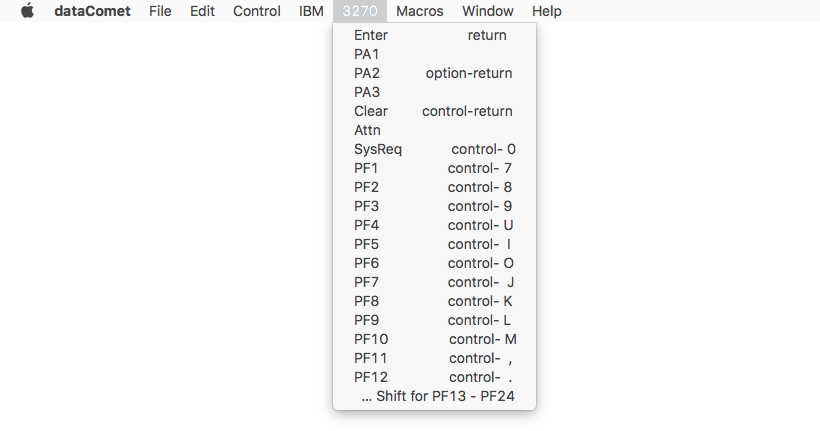Open the dataComet application menu
The height and width of the screenshot is (431, 820).
tap(92, 11)
